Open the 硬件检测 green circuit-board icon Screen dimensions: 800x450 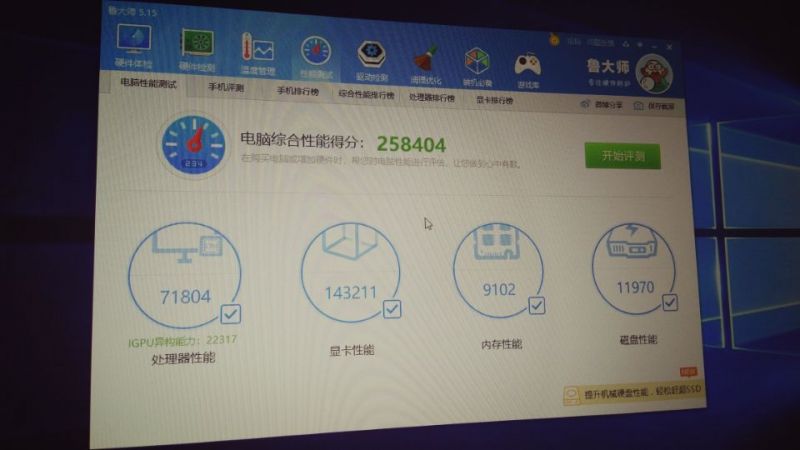pyautogui.click(x=197, y=44)
